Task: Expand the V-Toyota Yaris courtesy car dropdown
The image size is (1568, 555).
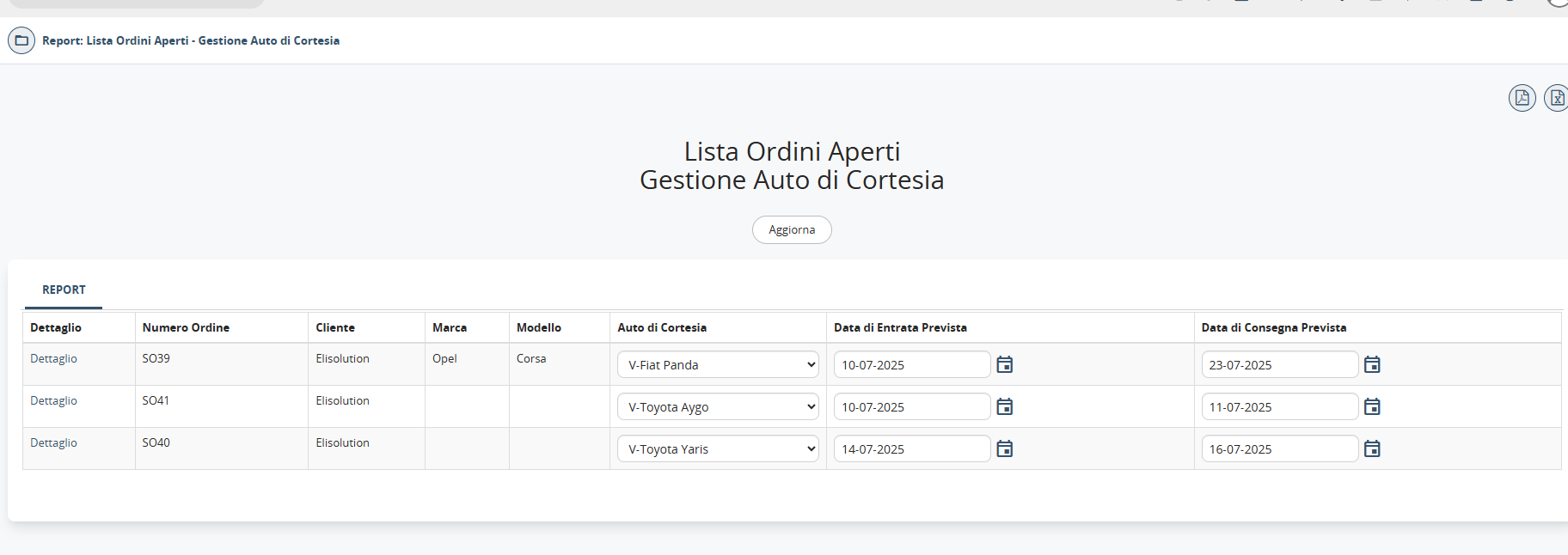Action: [718, 449]
